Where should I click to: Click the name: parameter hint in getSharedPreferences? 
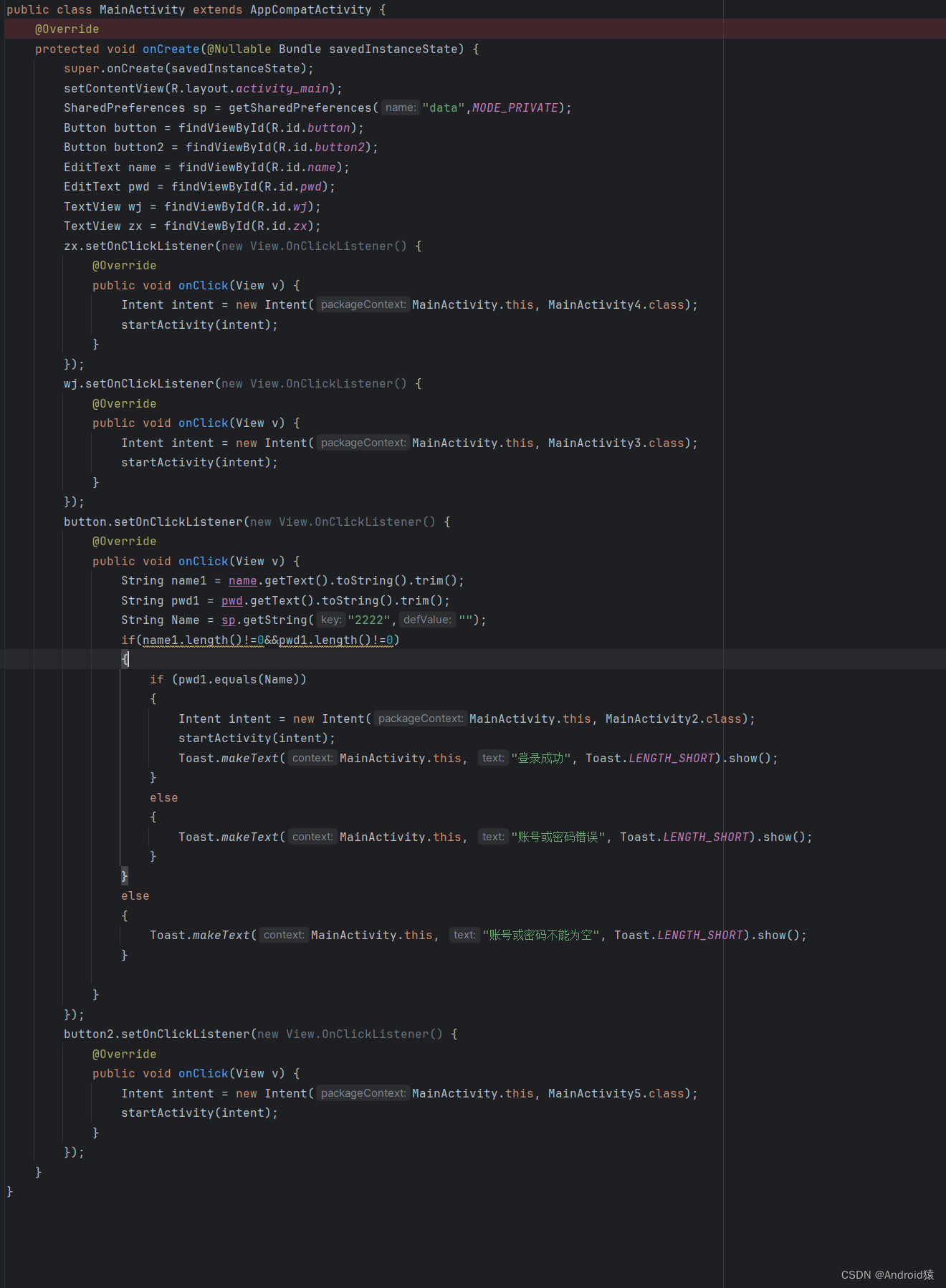(400, 107)
